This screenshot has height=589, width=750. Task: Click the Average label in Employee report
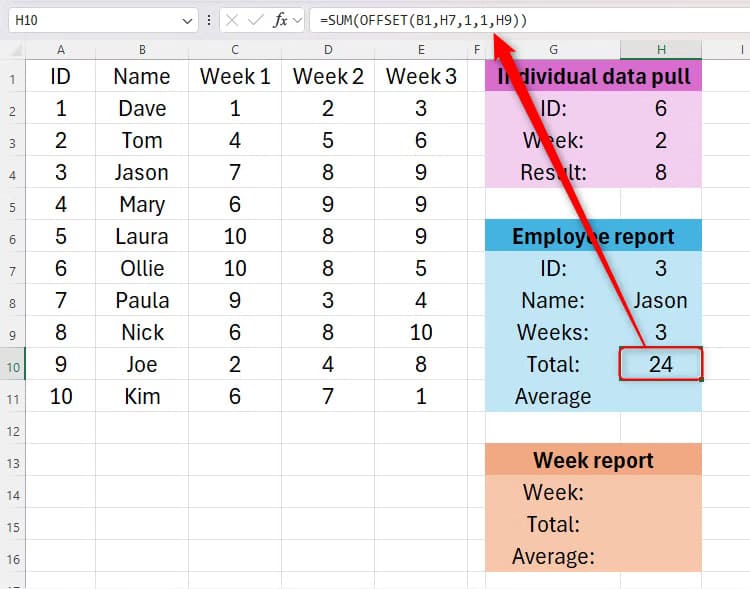[x=553, y=396]
